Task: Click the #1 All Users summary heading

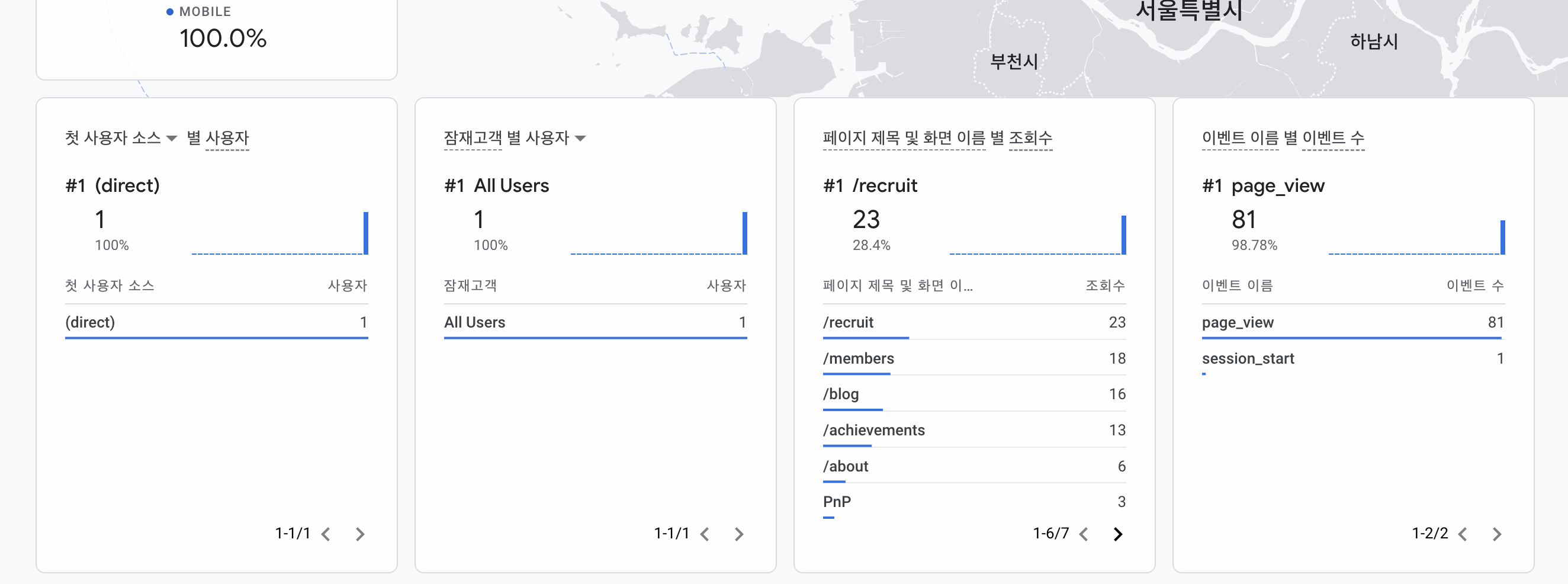Action: click(497, 186)
